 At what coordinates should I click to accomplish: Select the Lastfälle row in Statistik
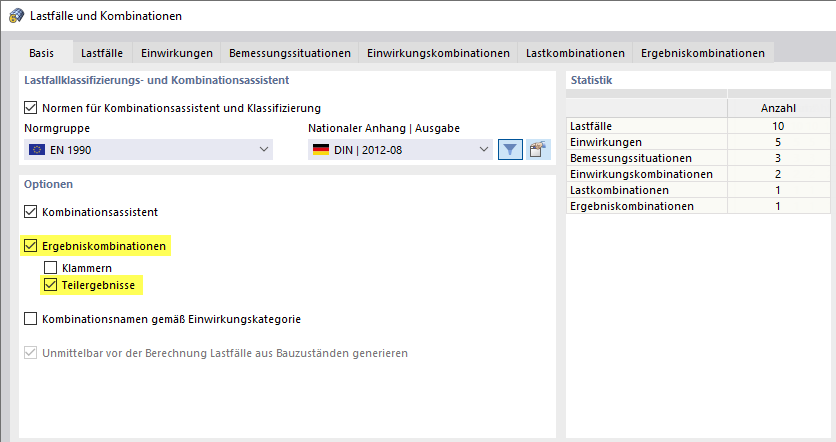tap(698, 126)
